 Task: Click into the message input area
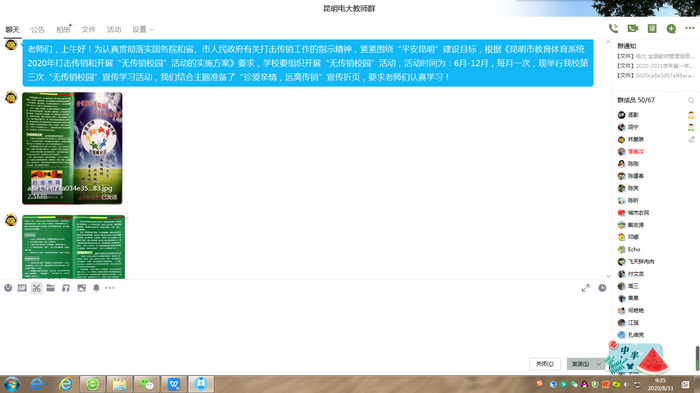click(x=304, y=324)
